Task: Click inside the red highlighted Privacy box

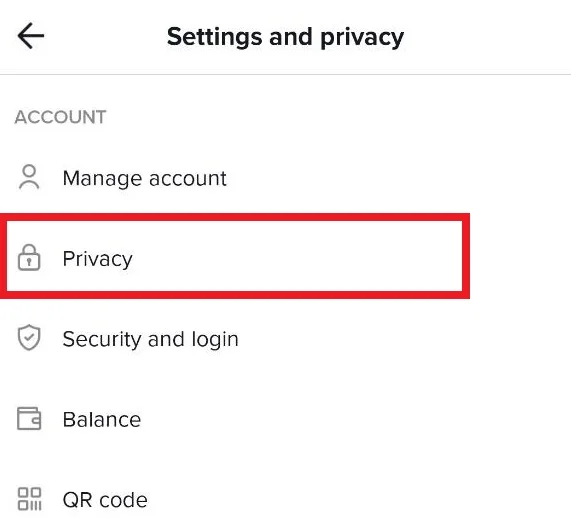Action: pos(235,256)
